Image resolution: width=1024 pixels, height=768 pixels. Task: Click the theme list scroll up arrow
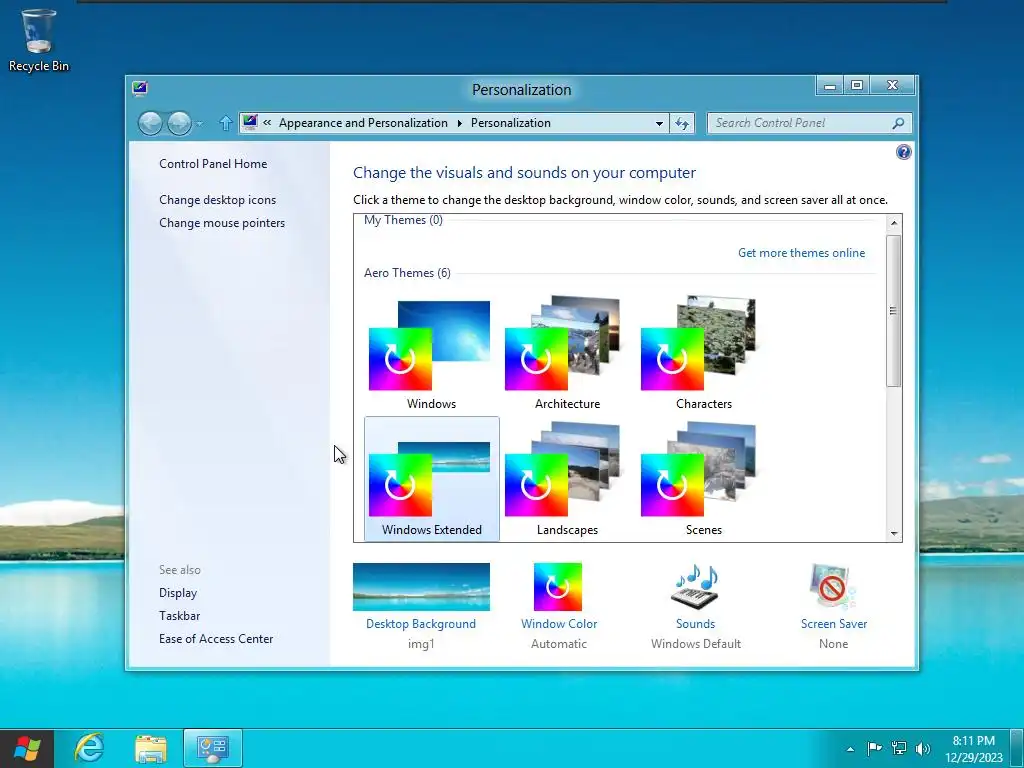(894, 223)
